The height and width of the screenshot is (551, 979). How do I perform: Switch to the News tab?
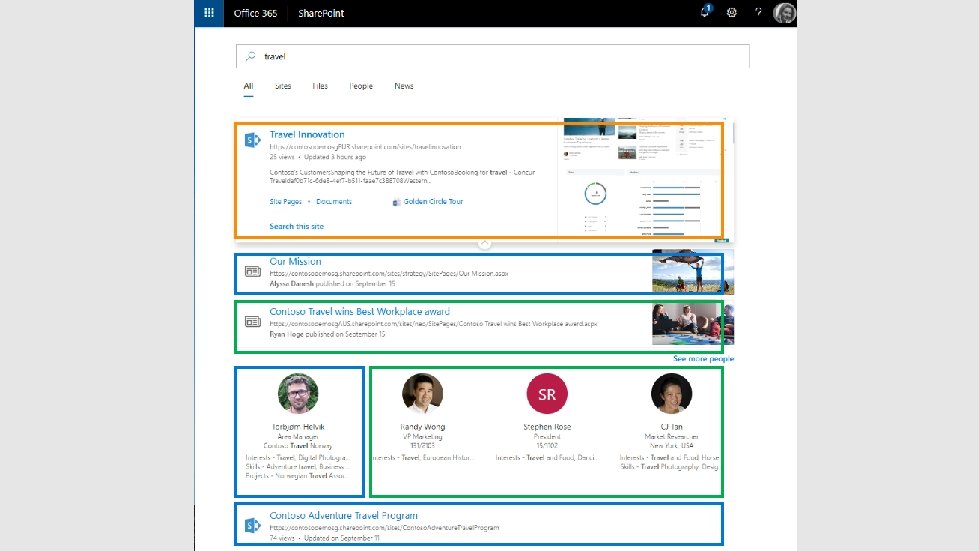(404, 86)
